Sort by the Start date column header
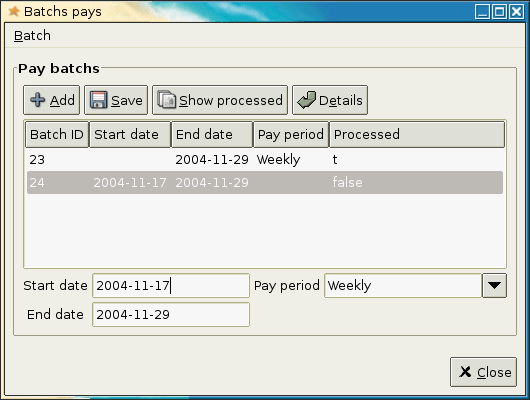Image resolution: width=530 pixels, height=400 pixels. point(130,135)
